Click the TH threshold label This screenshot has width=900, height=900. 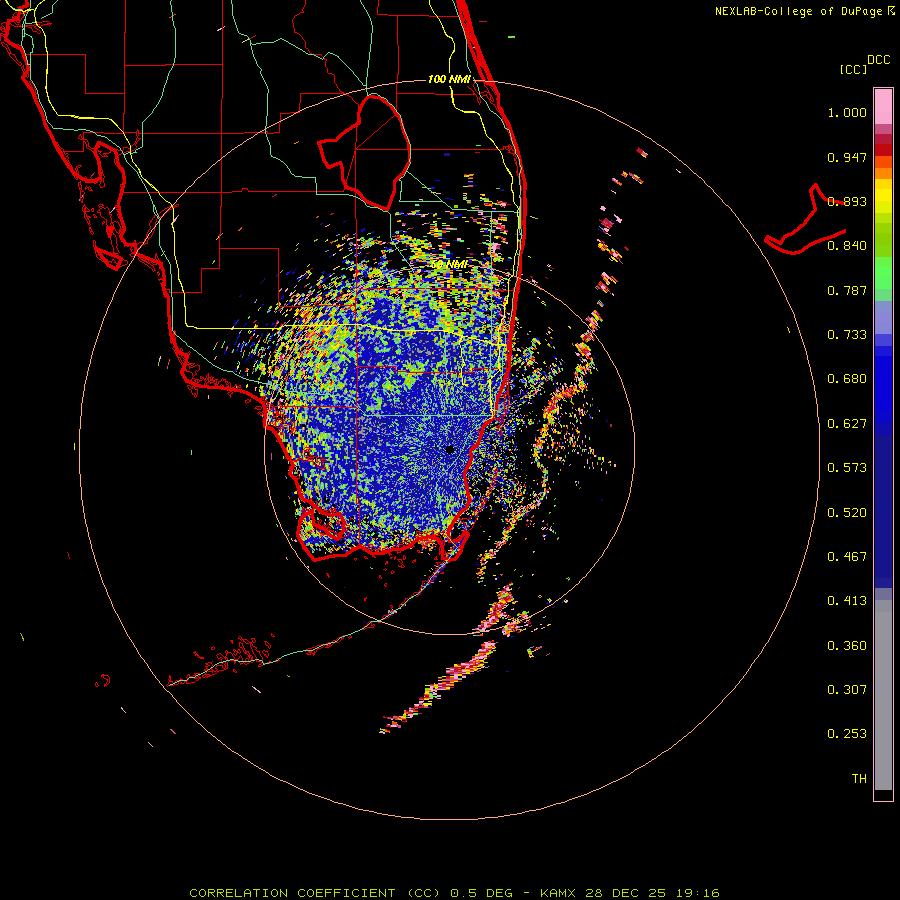[x=859, y=779]
